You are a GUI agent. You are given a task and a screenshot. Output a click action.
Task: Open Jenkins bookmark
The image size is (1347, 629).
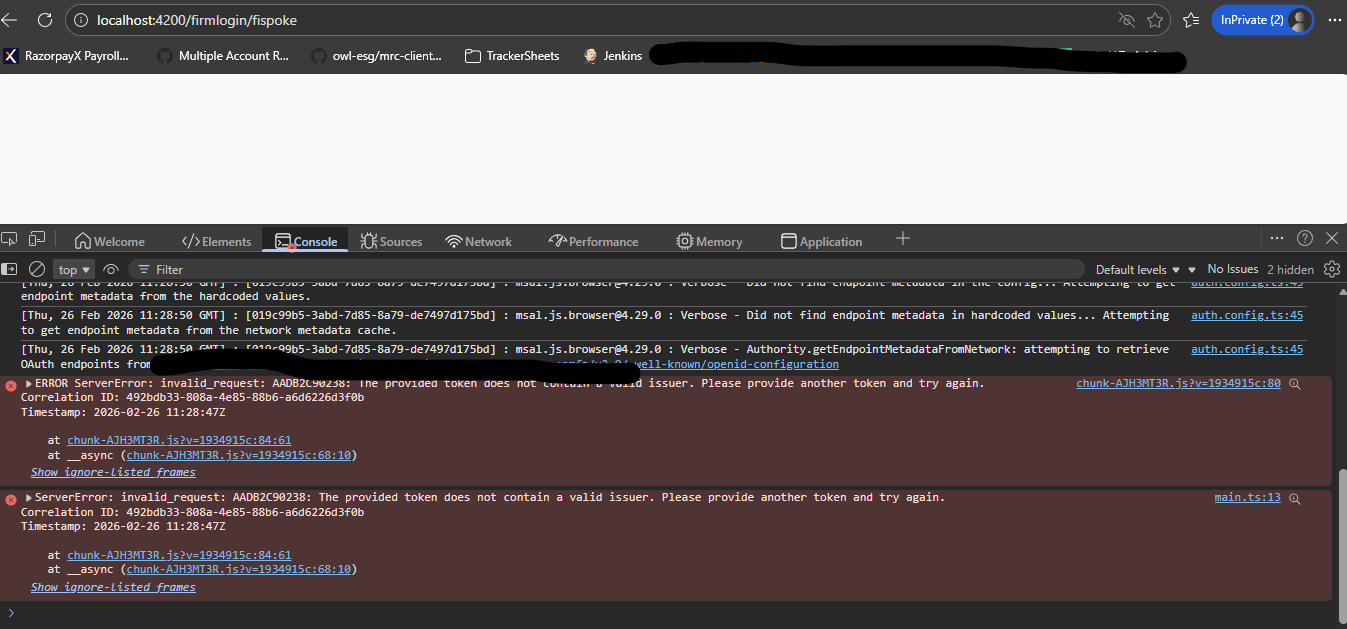pos(612,56)
